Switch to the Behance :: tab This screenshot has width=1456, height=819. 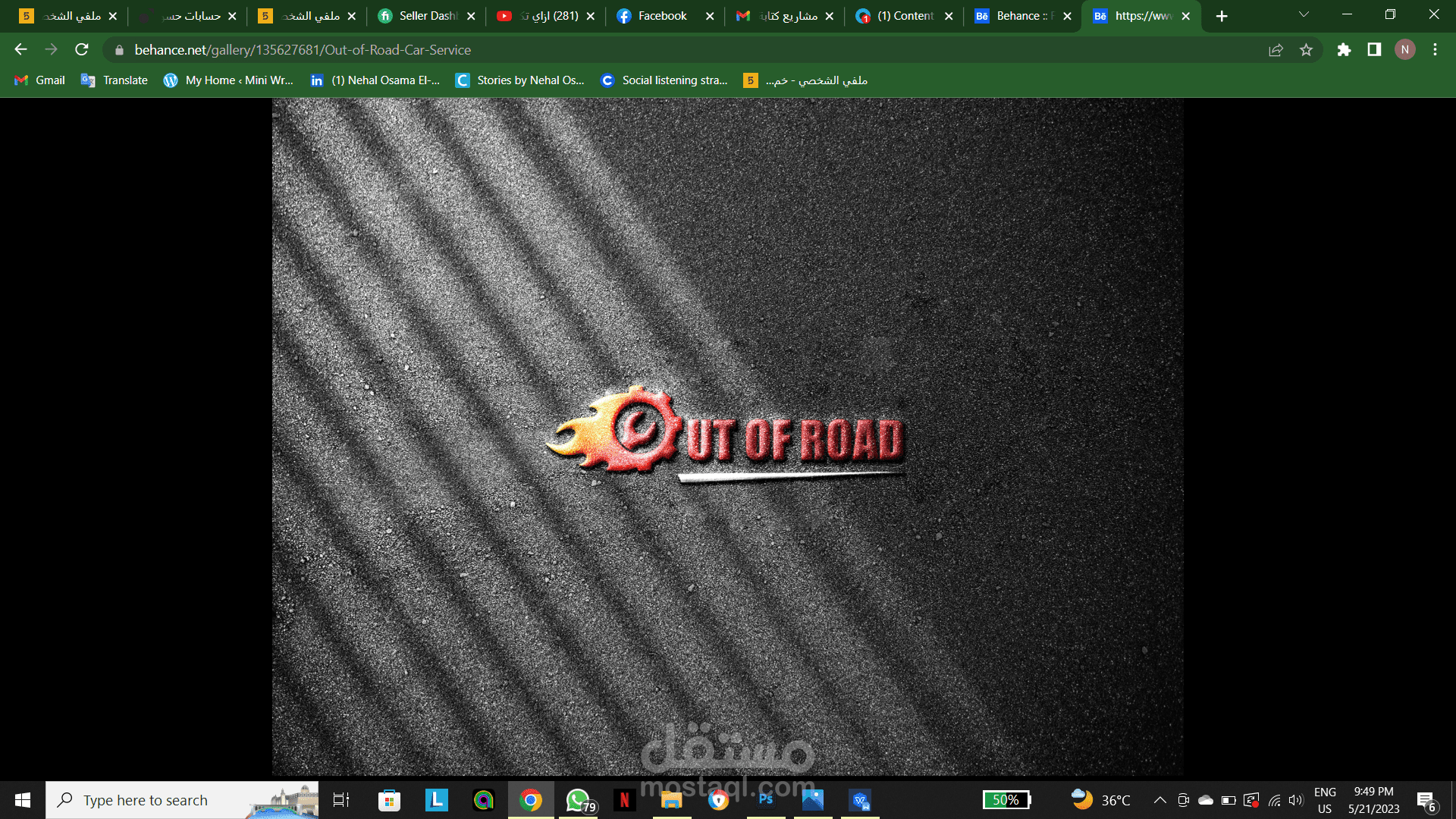point(1024,16)
